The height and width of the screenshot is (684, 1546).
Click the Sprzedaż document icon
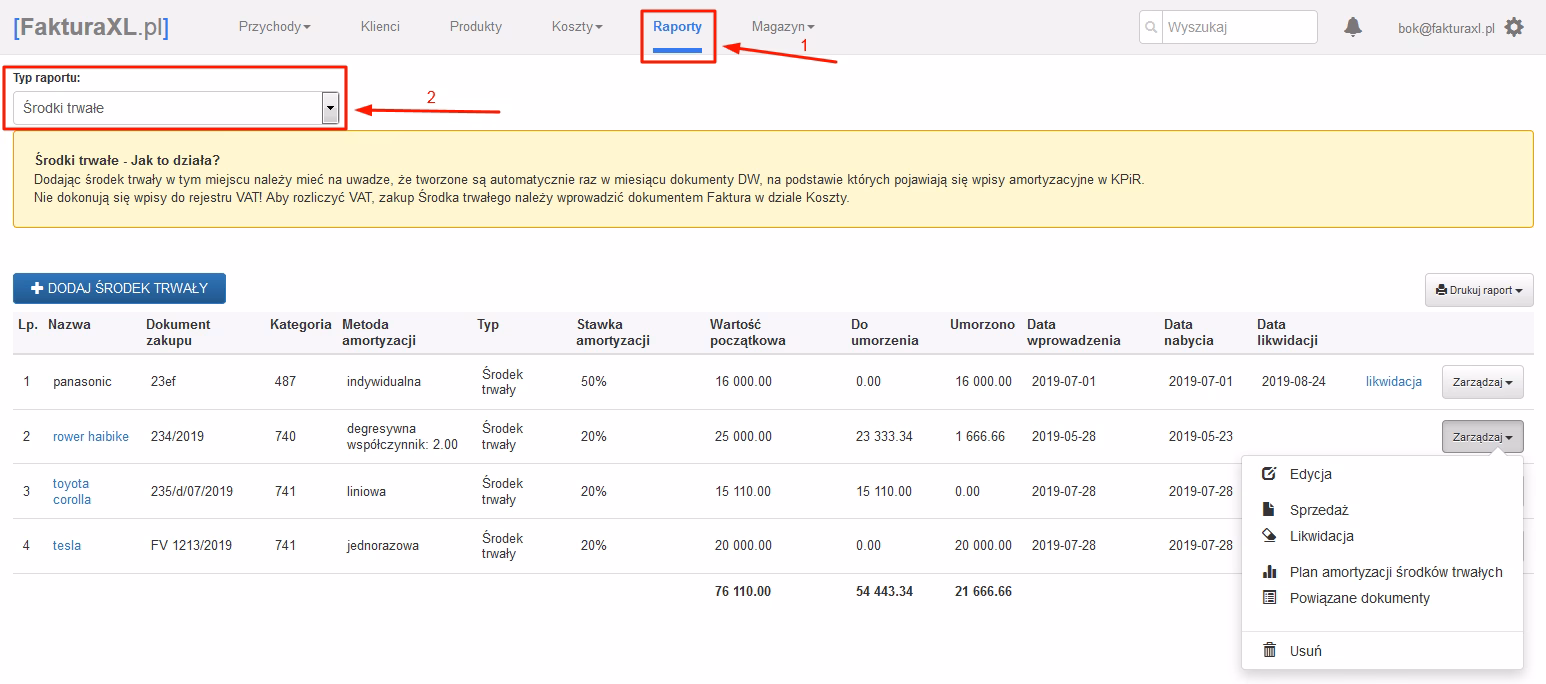click(x=1269, y=510)
